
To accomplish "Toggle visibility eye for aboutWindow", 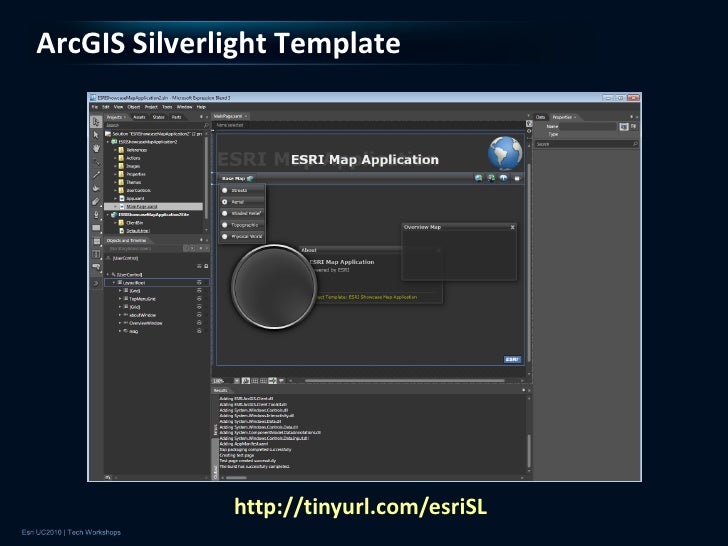I will [199, 315].
